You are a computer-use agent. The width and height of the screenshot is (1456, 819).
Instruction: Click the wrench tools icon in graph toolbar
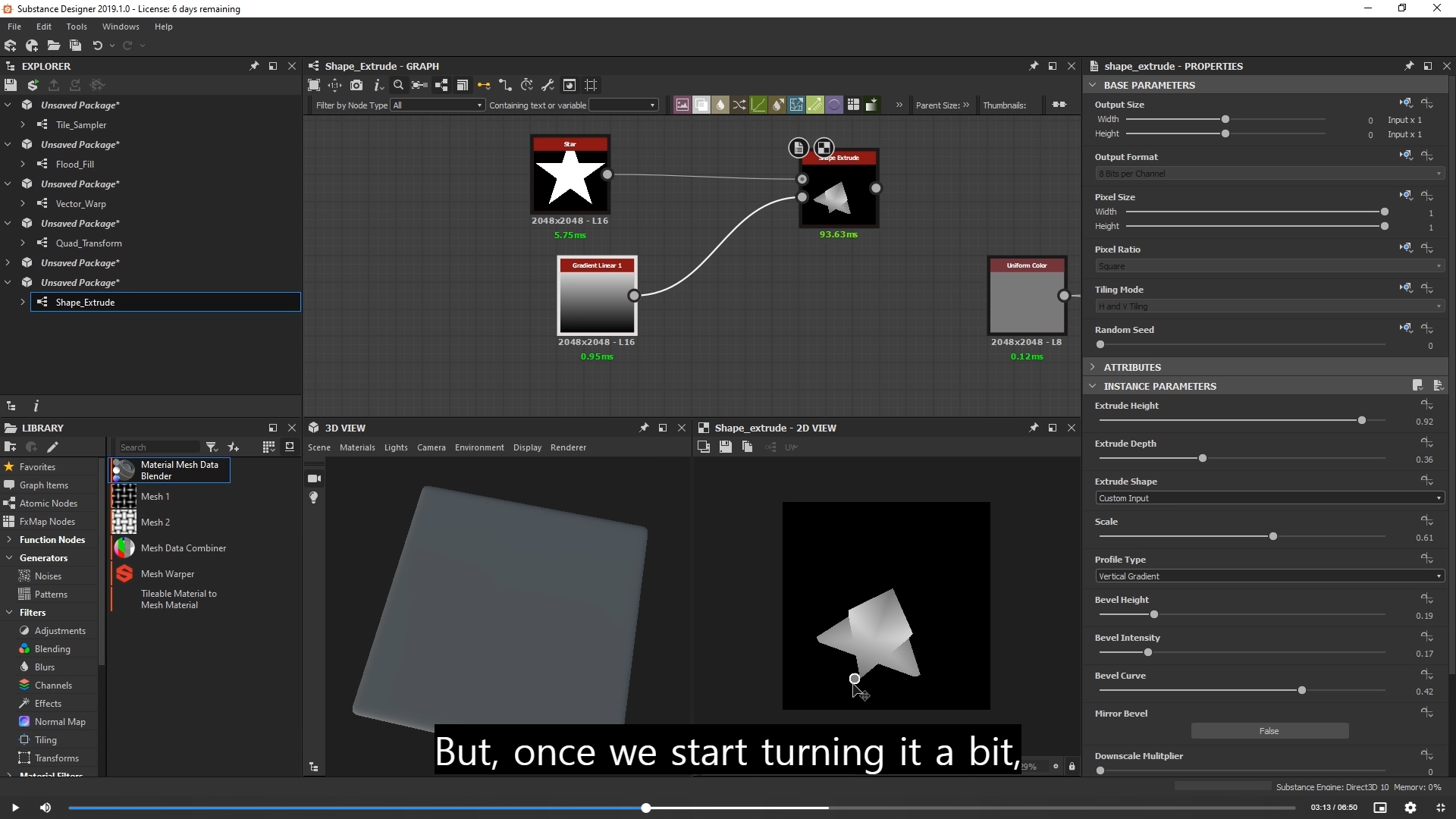(548, 85)
